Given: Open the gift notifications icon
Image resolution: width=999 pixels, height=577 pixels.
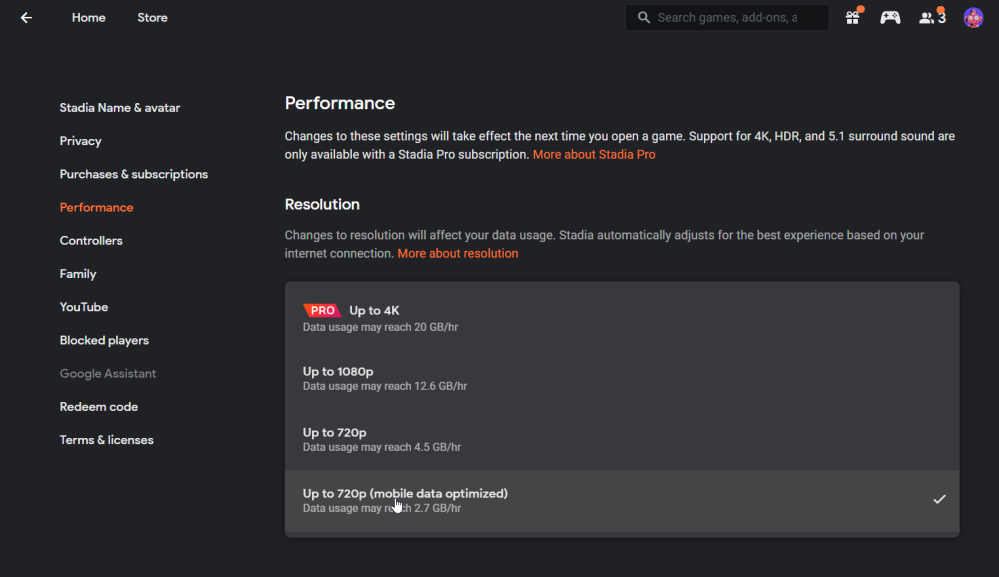Looking at the screenshot, I should tap(852, 18).
